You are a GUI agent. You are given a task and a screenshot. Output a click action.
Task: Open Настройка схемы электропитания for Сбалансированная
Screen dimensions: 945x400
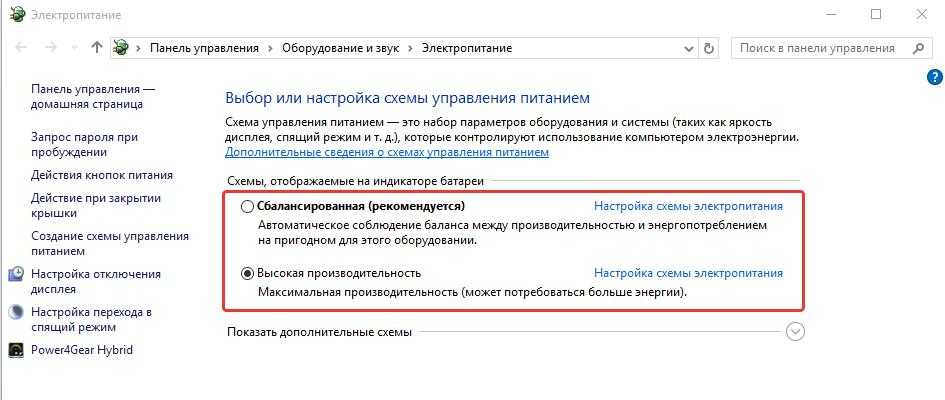coord(688,206)
